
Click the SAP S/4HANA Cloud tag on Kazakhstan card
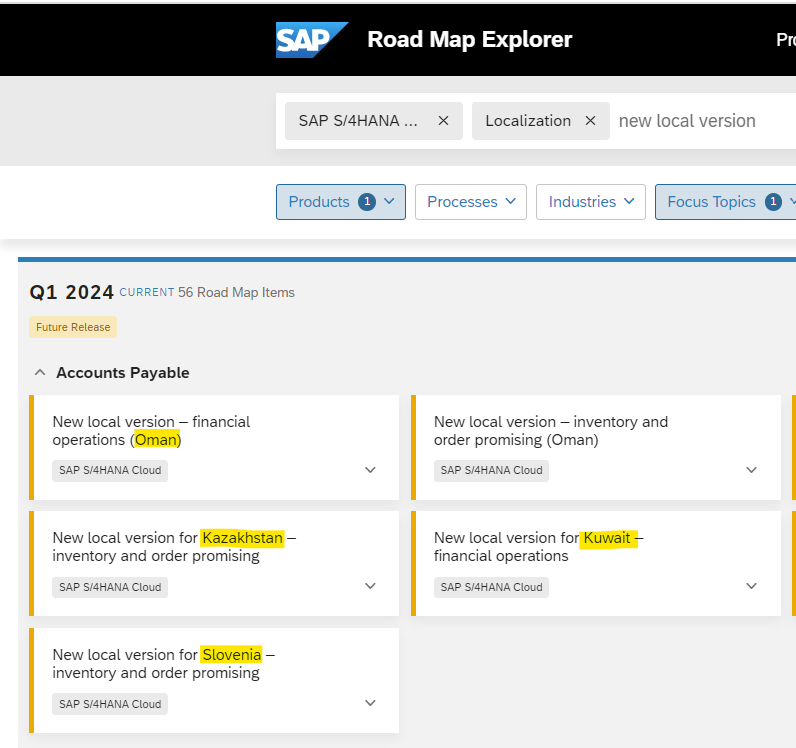coord(110,587)
